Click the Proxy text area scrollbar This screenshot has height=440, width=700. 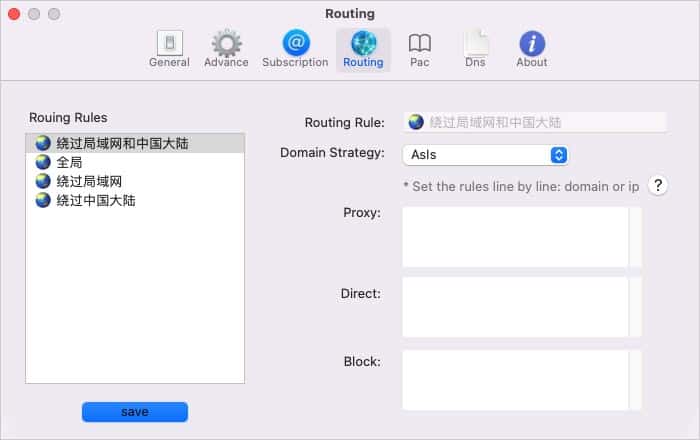(x=635, y=237)
